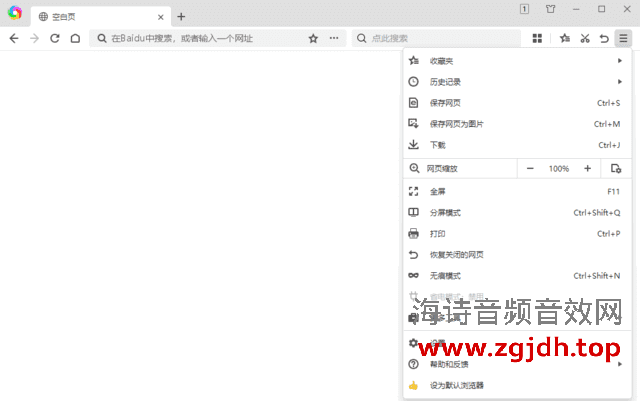Expand the 帮助和反馈 submenu
Viewport: 640px width, 401px height.
click(x=517, y=364)
